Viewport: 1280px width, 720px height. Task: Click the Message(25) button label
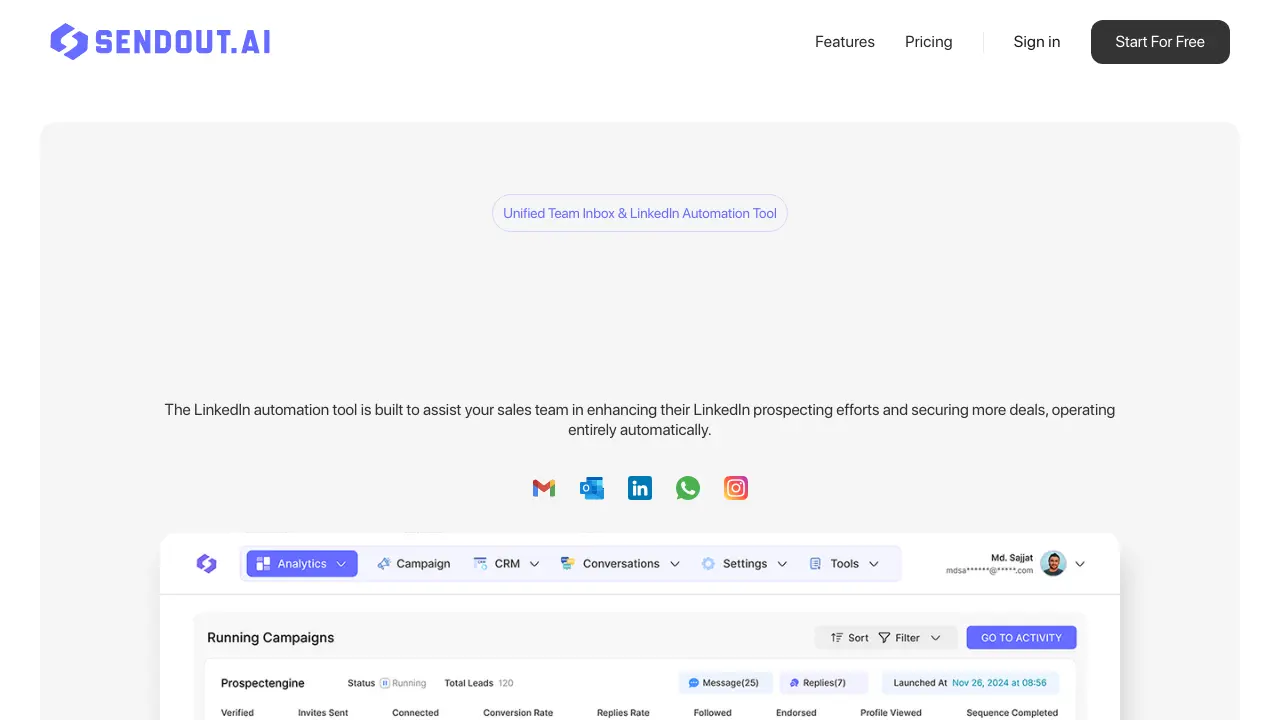[x=731, y=683]
